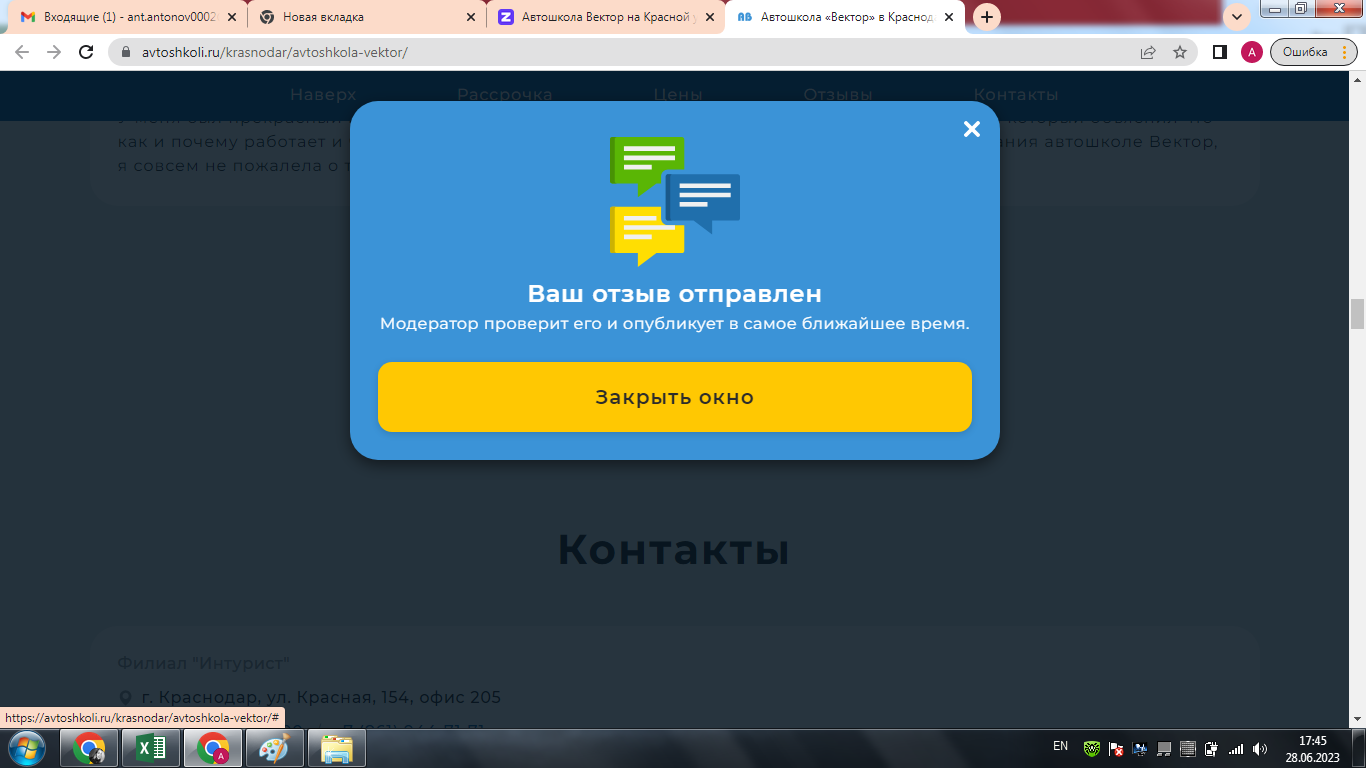The image size is (1366, 768).
Task: Close the "Автошкола Вектор на Красной" tab
Action: 710,17
